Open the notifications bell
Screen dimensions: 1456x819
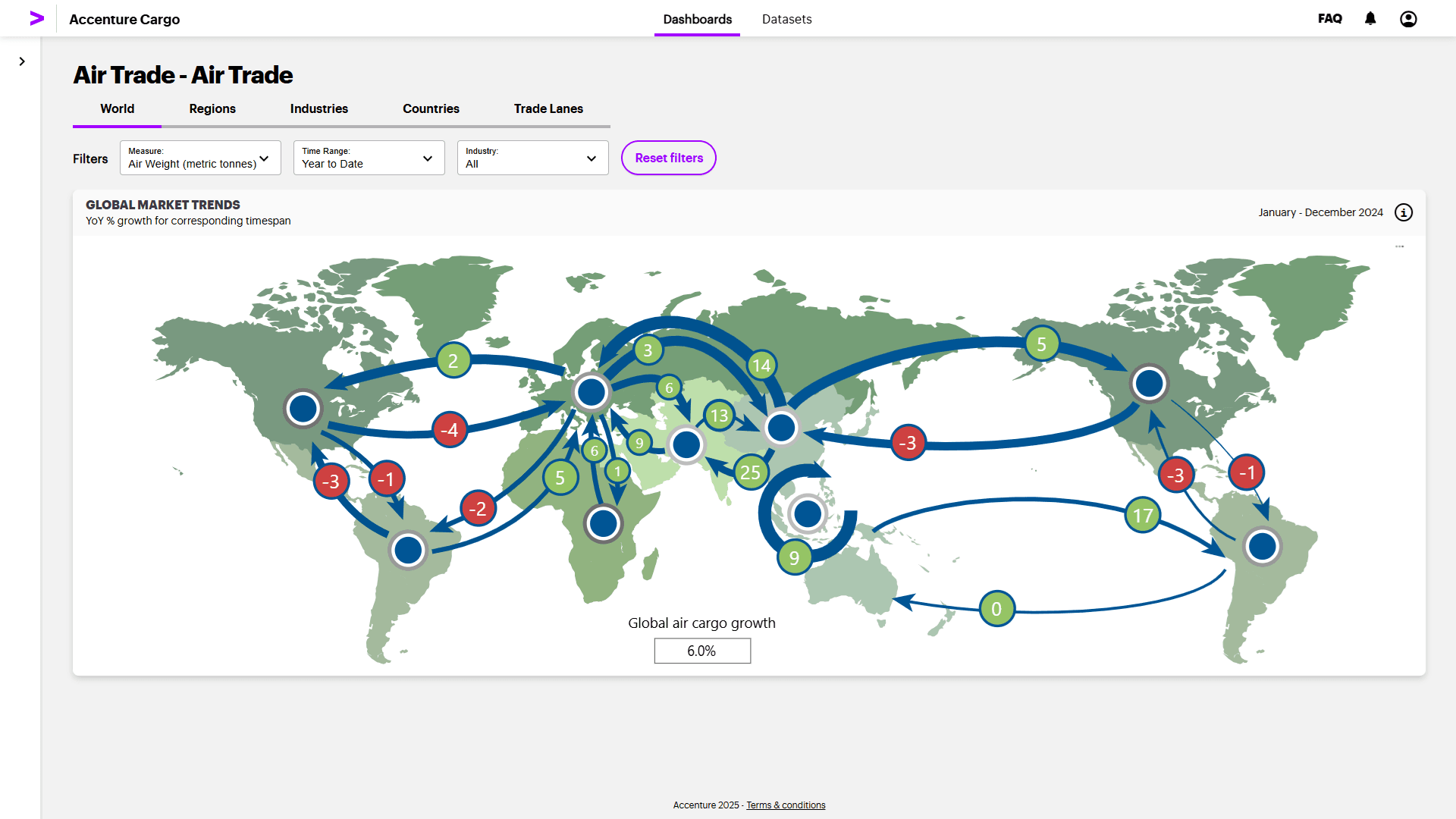point(1370,18)
